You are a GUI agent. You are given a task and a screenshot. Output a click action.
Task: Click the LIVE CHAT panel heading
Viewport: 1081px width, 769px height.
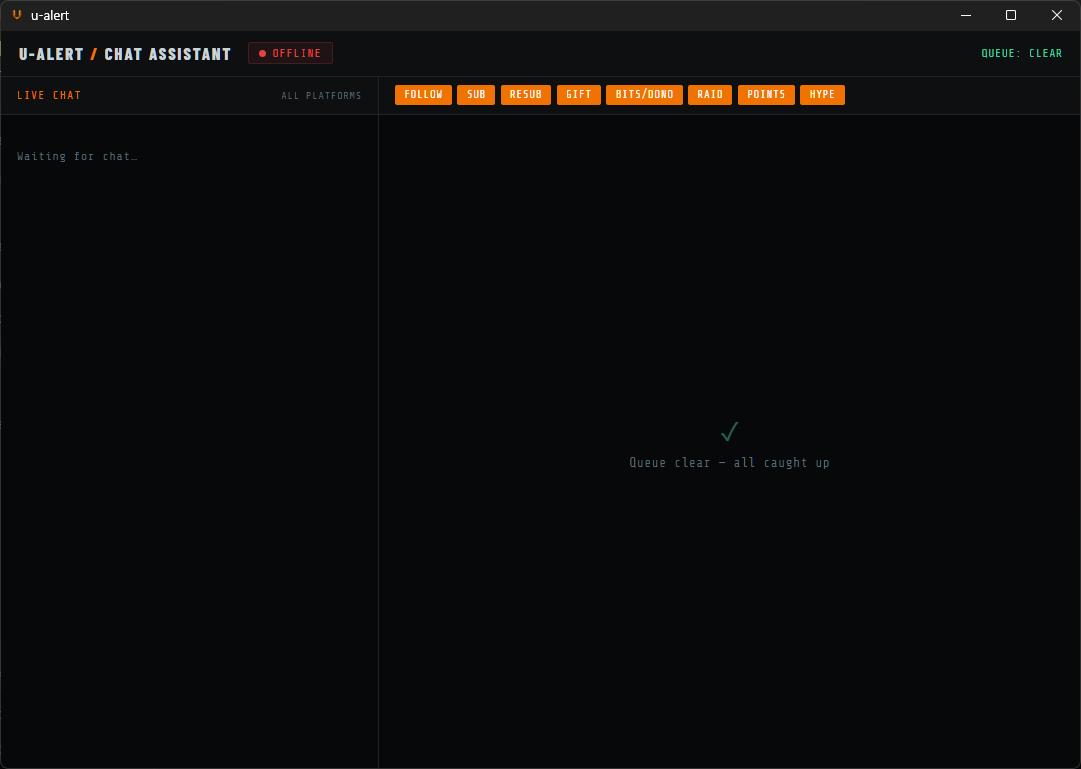pos(49,95)
